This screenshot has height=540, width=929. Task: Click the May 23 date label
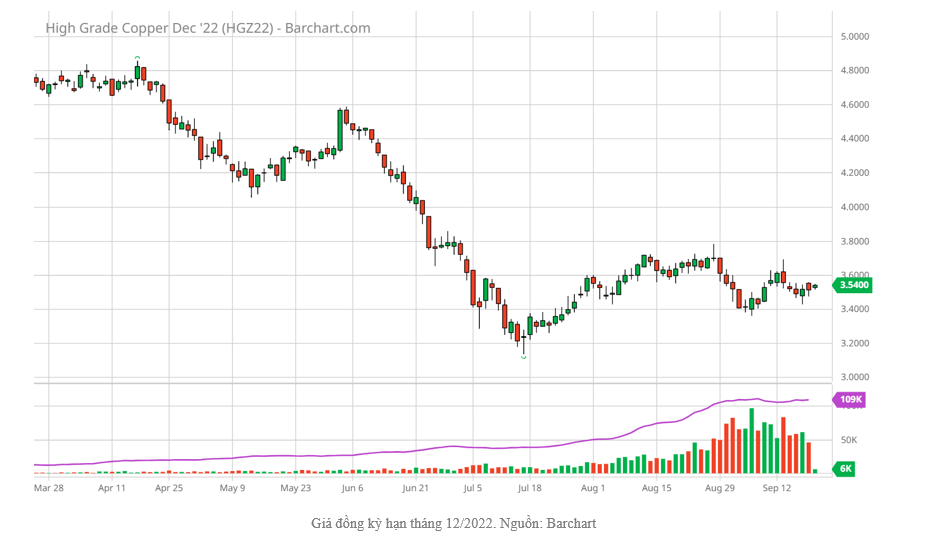[x=296, y=488]
